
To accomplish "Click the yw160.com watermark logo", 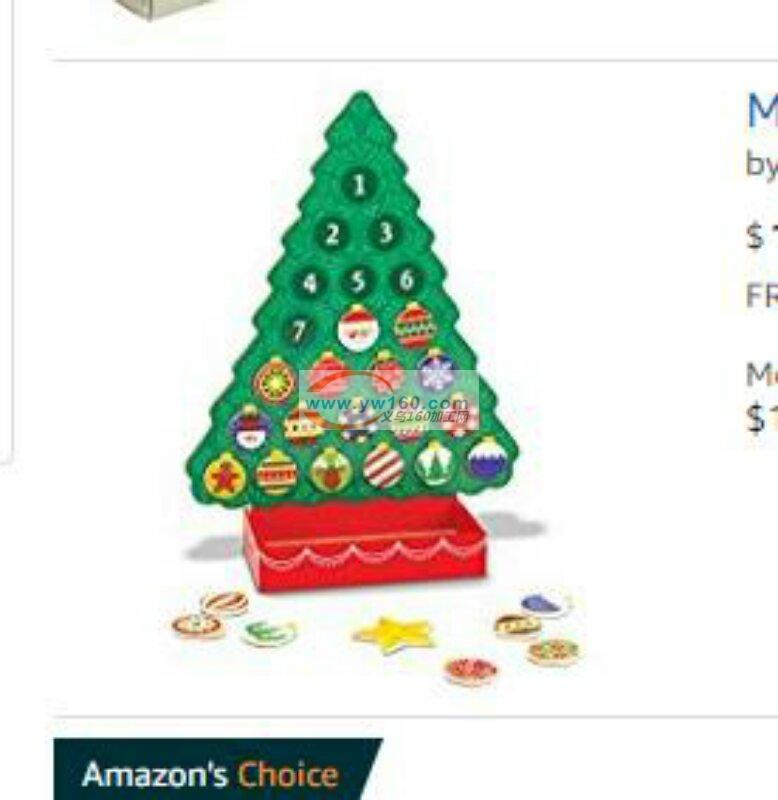I will (389, 401).
